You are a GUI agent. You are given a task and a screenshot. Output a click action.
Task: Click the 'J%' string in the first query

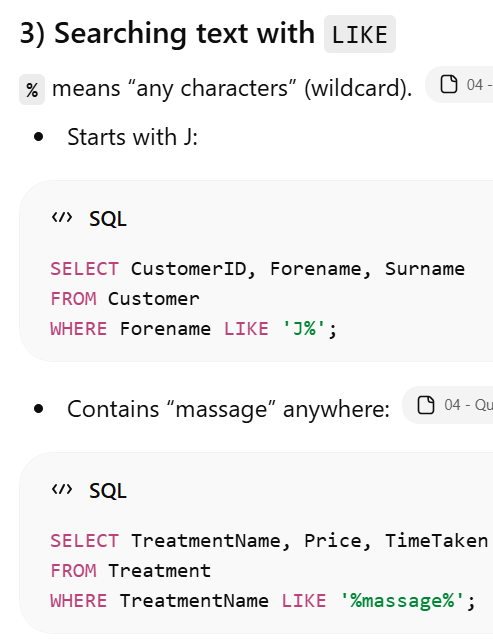point(304,328)
